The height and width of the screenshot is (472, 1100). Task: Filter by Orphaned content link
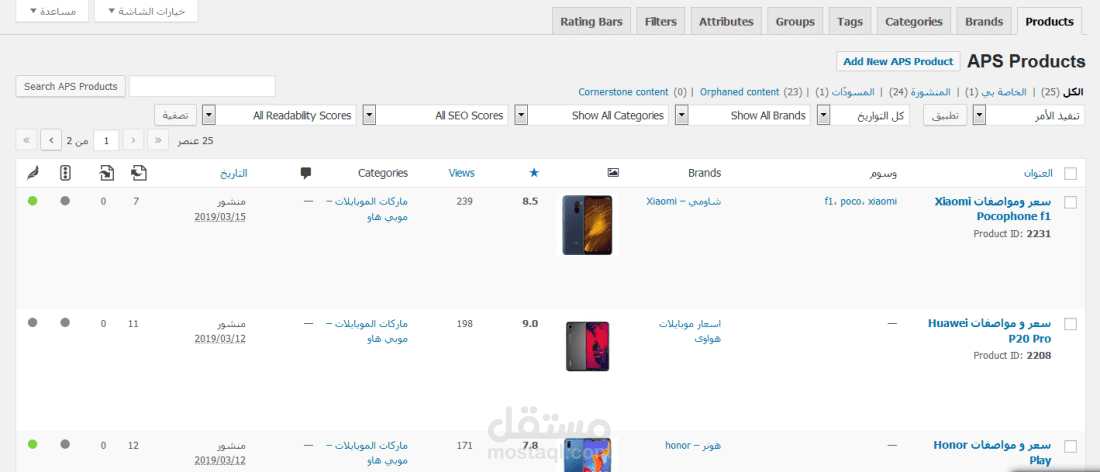pyautogui.click(x=739, y=92)
